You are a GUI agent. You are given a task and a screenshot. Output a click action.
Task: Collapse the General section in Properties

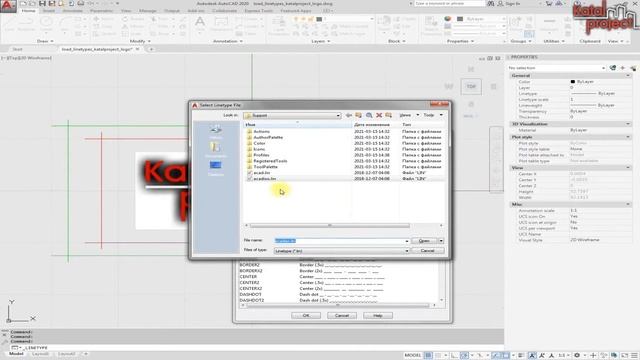click(628, 76)
